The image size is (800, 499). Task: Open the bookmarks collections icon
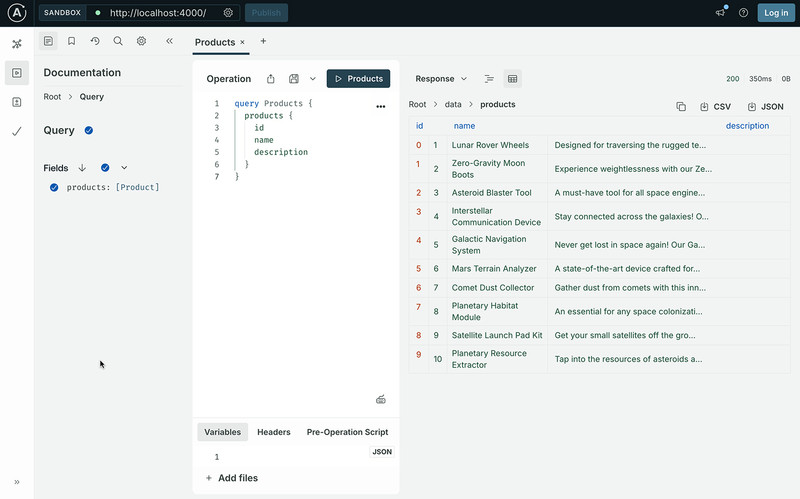[x=71, y=41]
